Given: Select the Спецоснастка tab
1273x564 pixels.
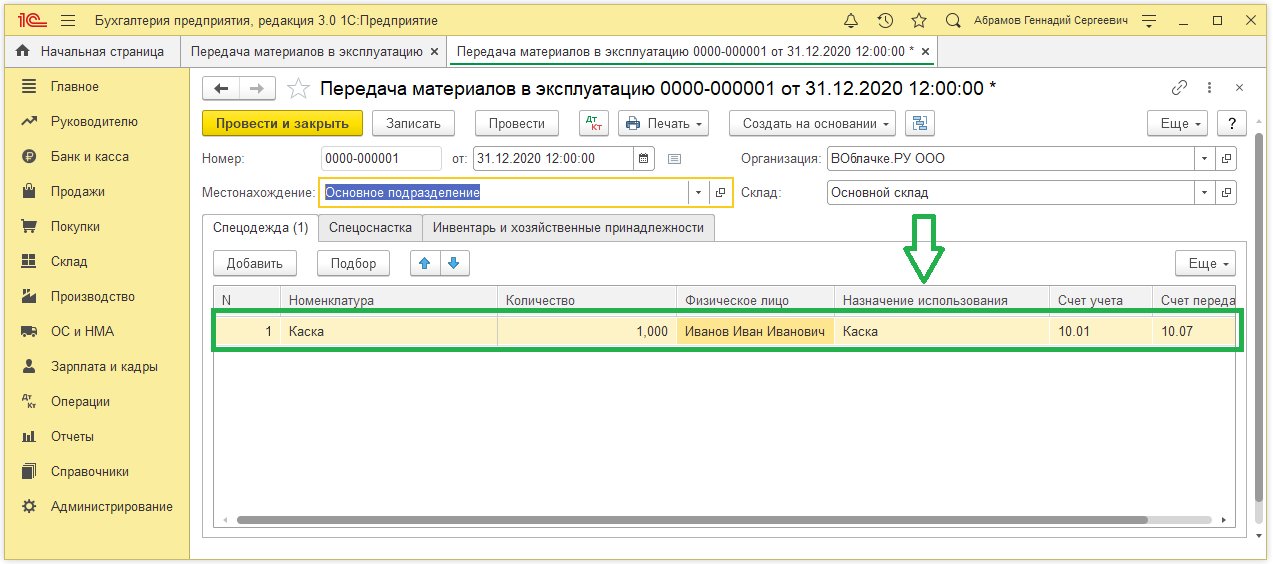Looking at the screenshot, I should tap(370, 228).
